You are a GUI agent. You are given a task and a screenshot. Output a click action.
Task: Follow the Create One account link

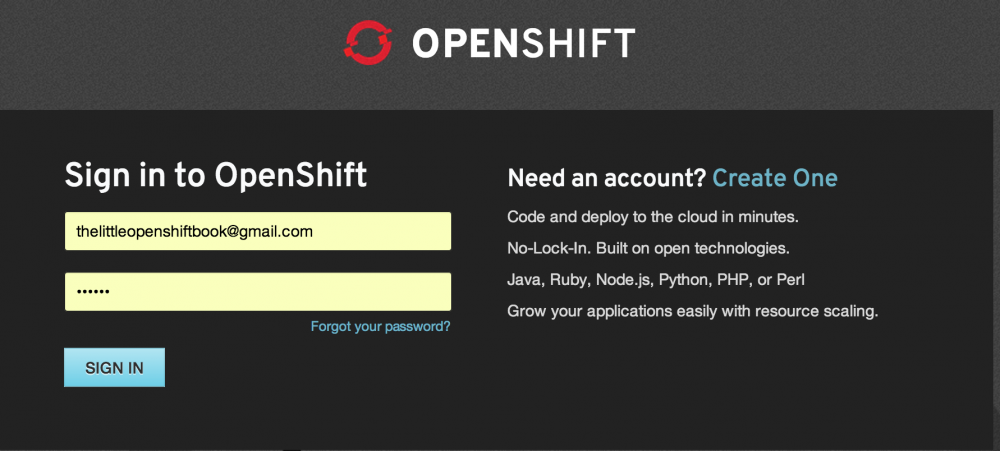pyautogui.click(x=775, y=178)
